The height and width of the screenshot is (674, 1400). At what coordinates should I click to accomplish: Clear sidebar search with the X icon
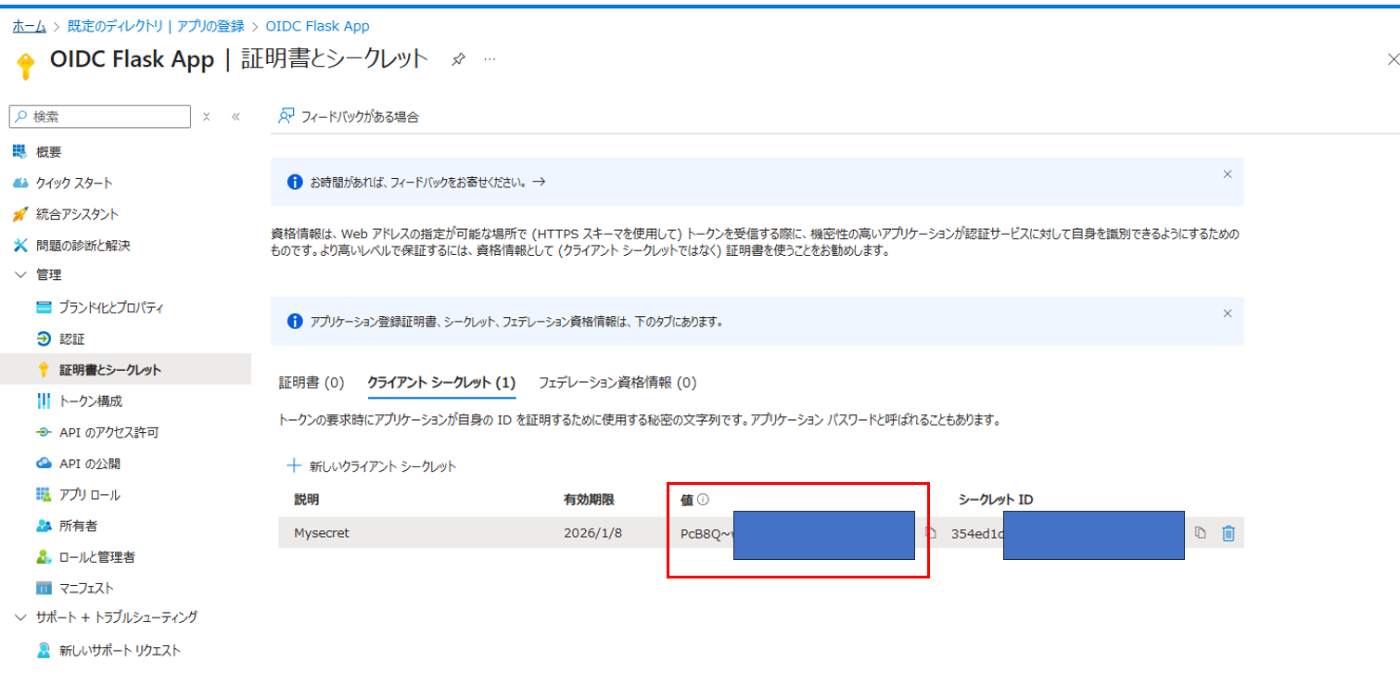(206, 116)
